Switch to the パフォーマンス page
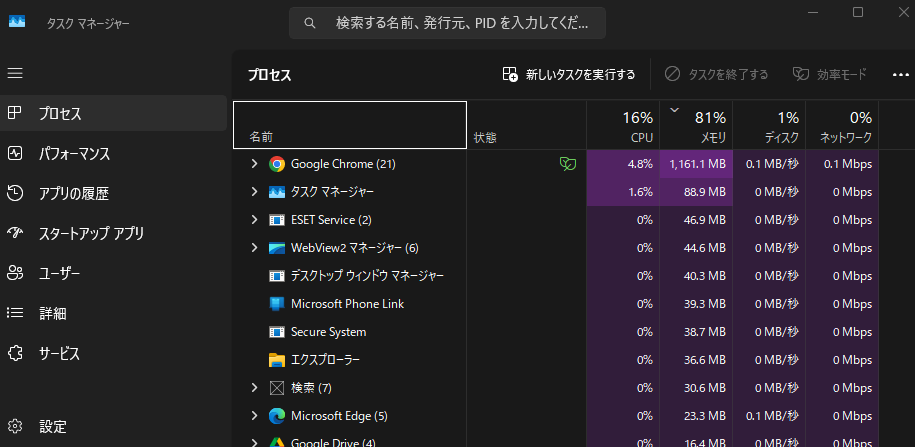This screenshot has height=447, width=915. 113,153
